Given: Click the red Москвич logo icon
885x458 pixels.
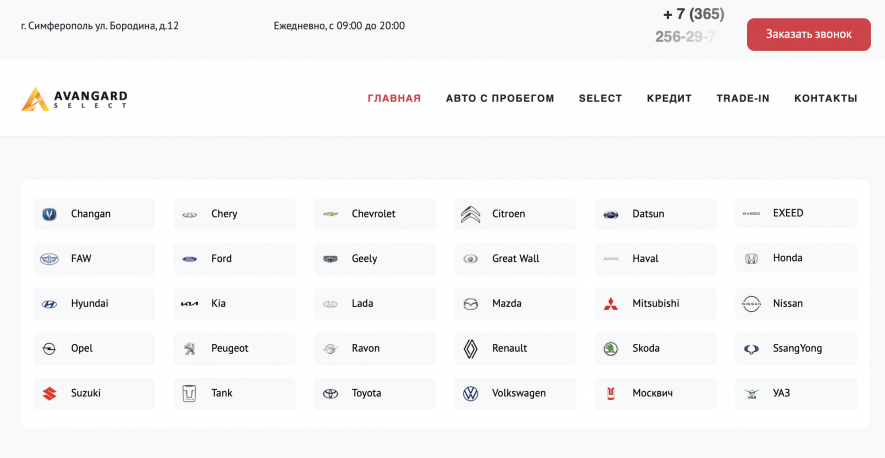Looking at the screenshot, I should 611,394.
